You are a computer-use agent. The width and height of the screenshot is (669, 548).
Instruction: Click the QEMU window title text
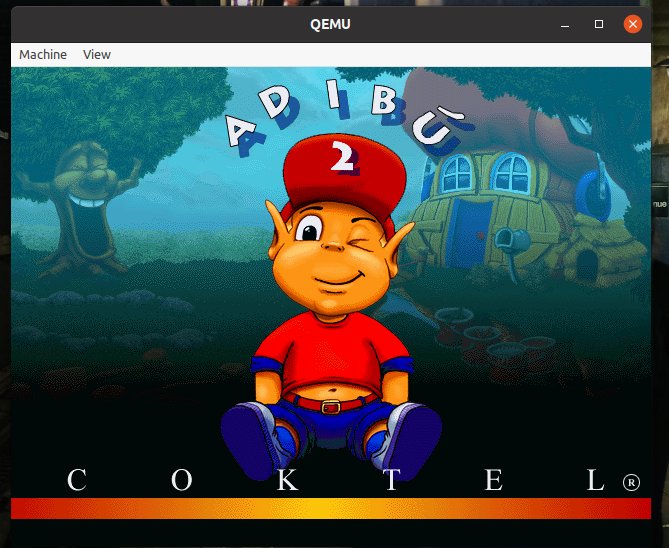click(334, 22)
